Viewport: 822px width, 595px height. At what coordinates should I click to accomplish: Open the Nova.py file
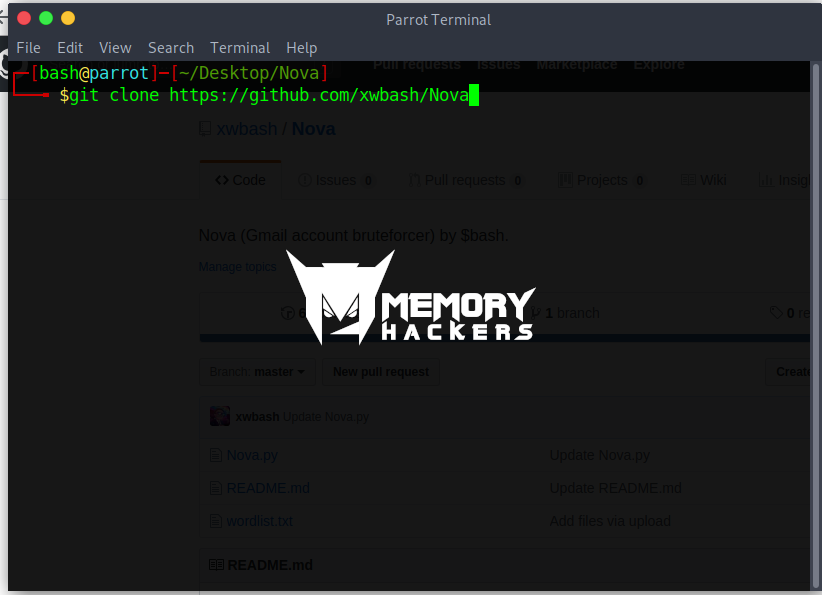pyautogui.click(x=252, y=455)
